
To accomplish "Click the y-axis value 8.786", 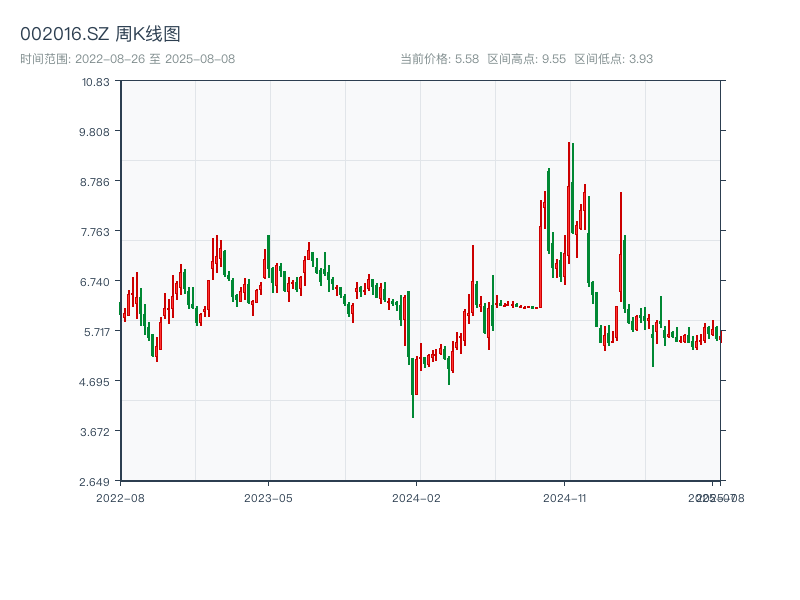I will [x=94, y=182].
